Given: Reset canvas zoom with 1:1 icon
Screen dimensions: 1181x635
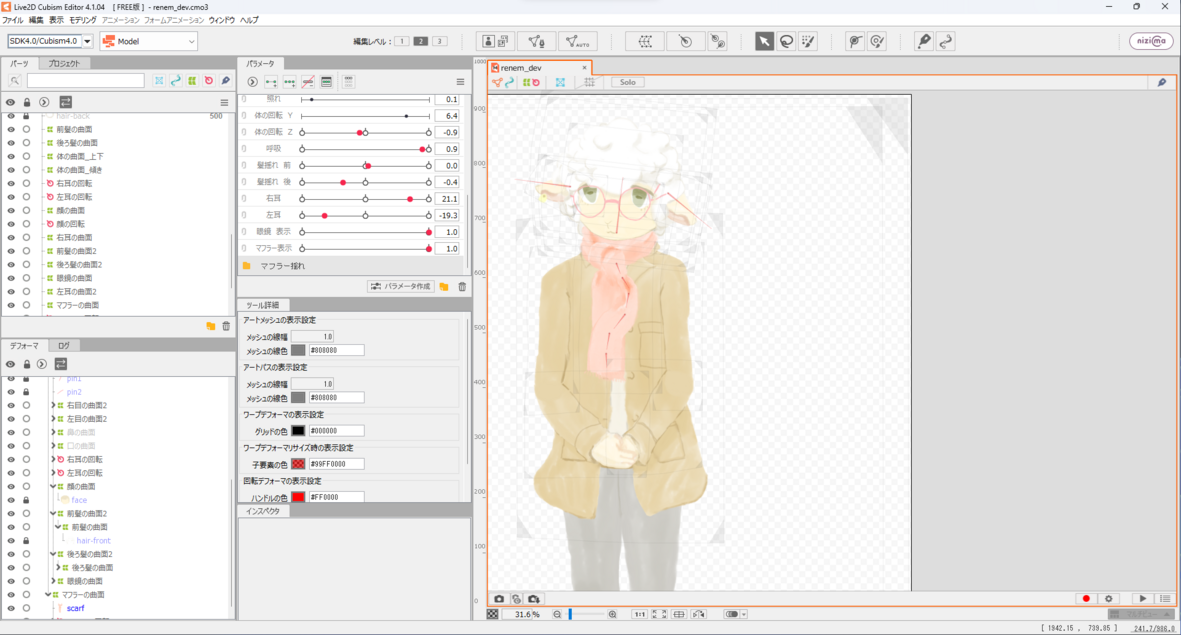Looking at the screenshot, I should pyautogui.click(x=639, y=615).
